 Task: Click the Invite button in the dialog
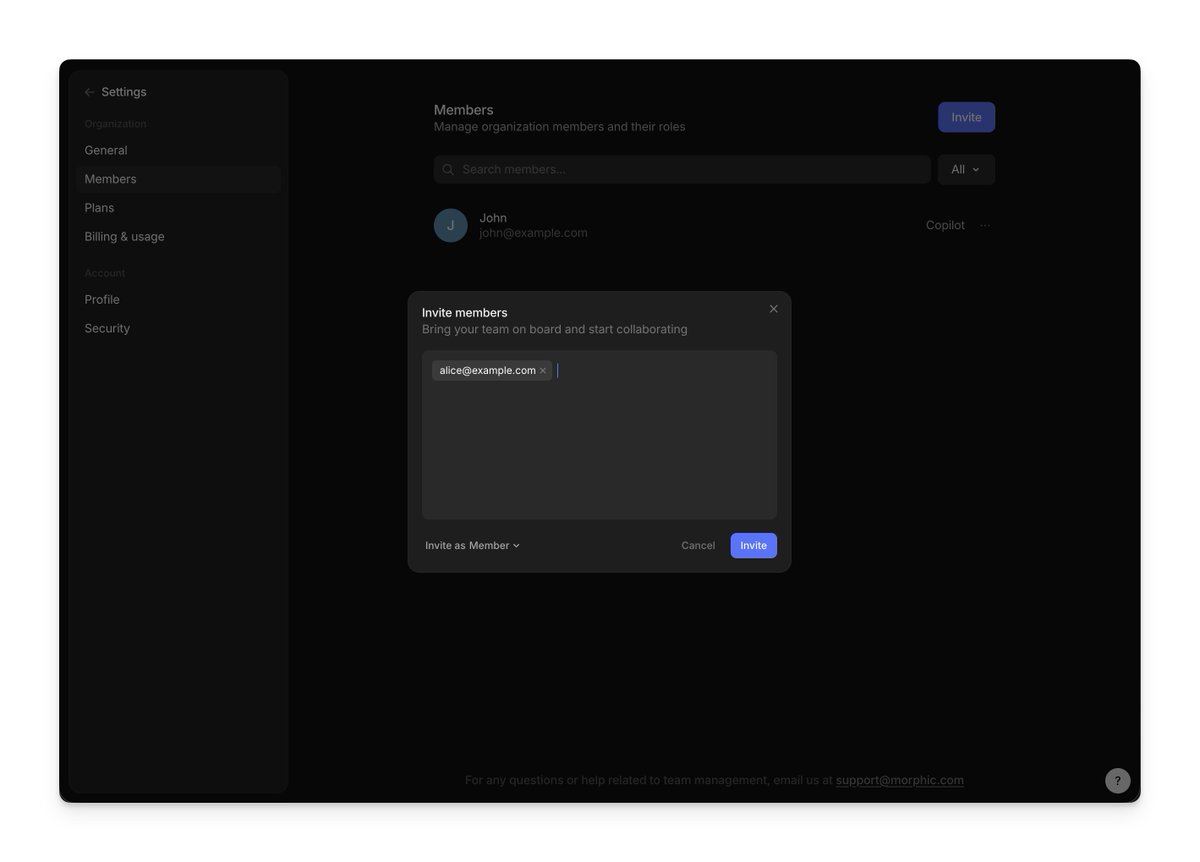753,545
